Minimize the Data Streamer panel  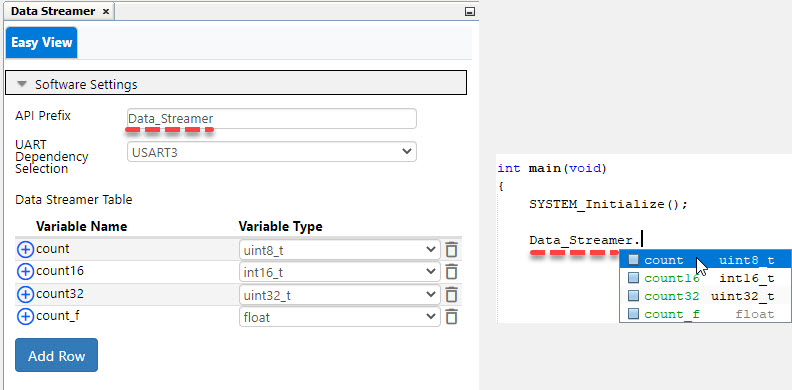click(470, 12)
